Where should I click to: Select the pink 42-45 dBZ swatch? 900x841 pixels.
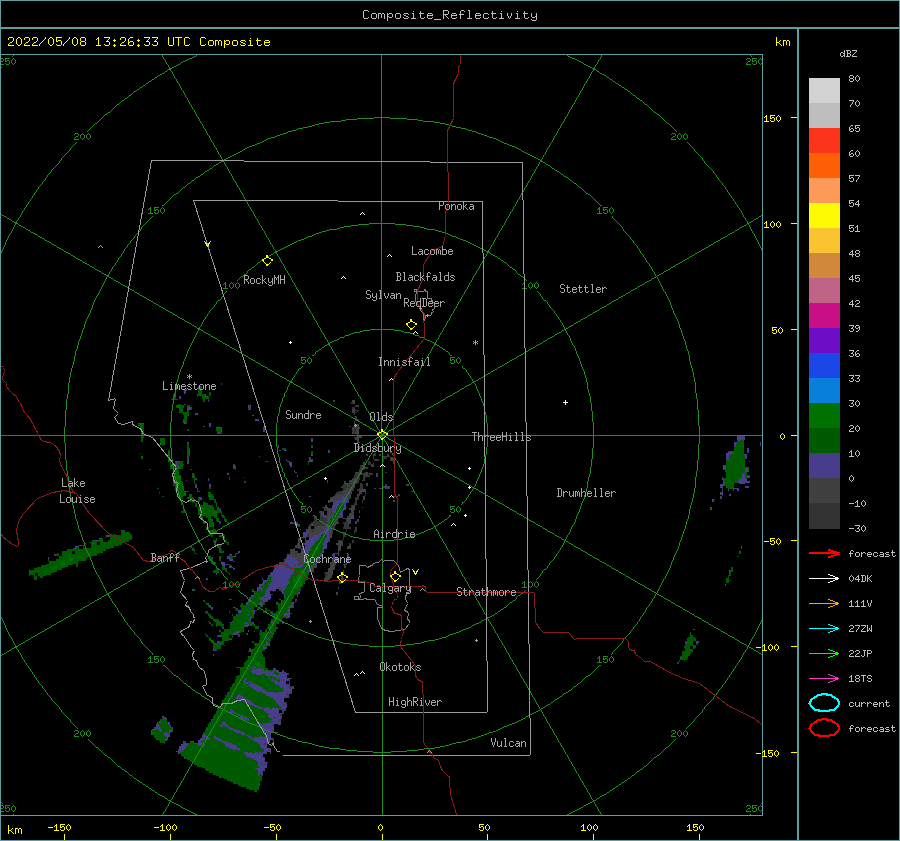824,291
